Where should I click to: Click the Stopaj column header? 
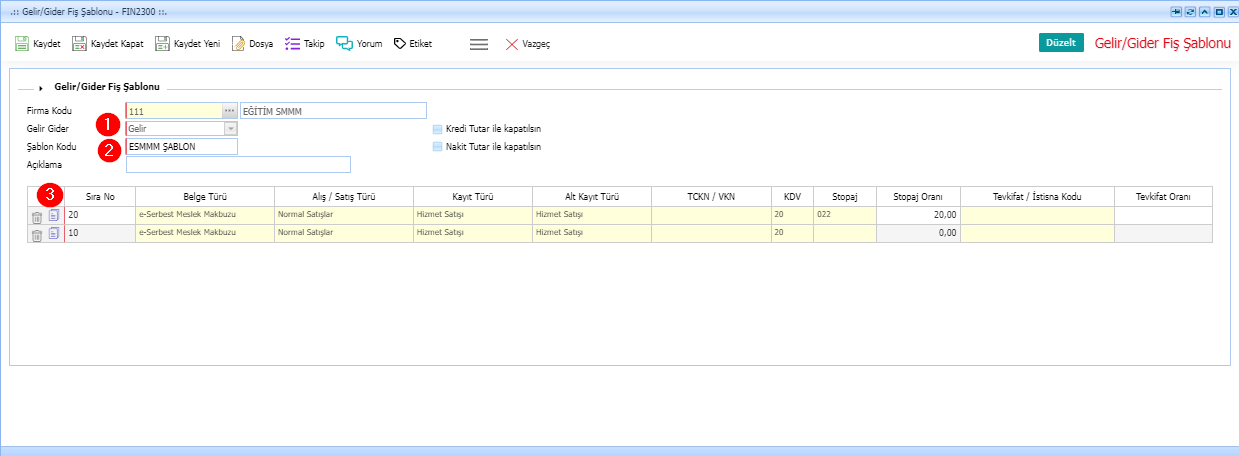pyautogui.click(x=846, y=196)
